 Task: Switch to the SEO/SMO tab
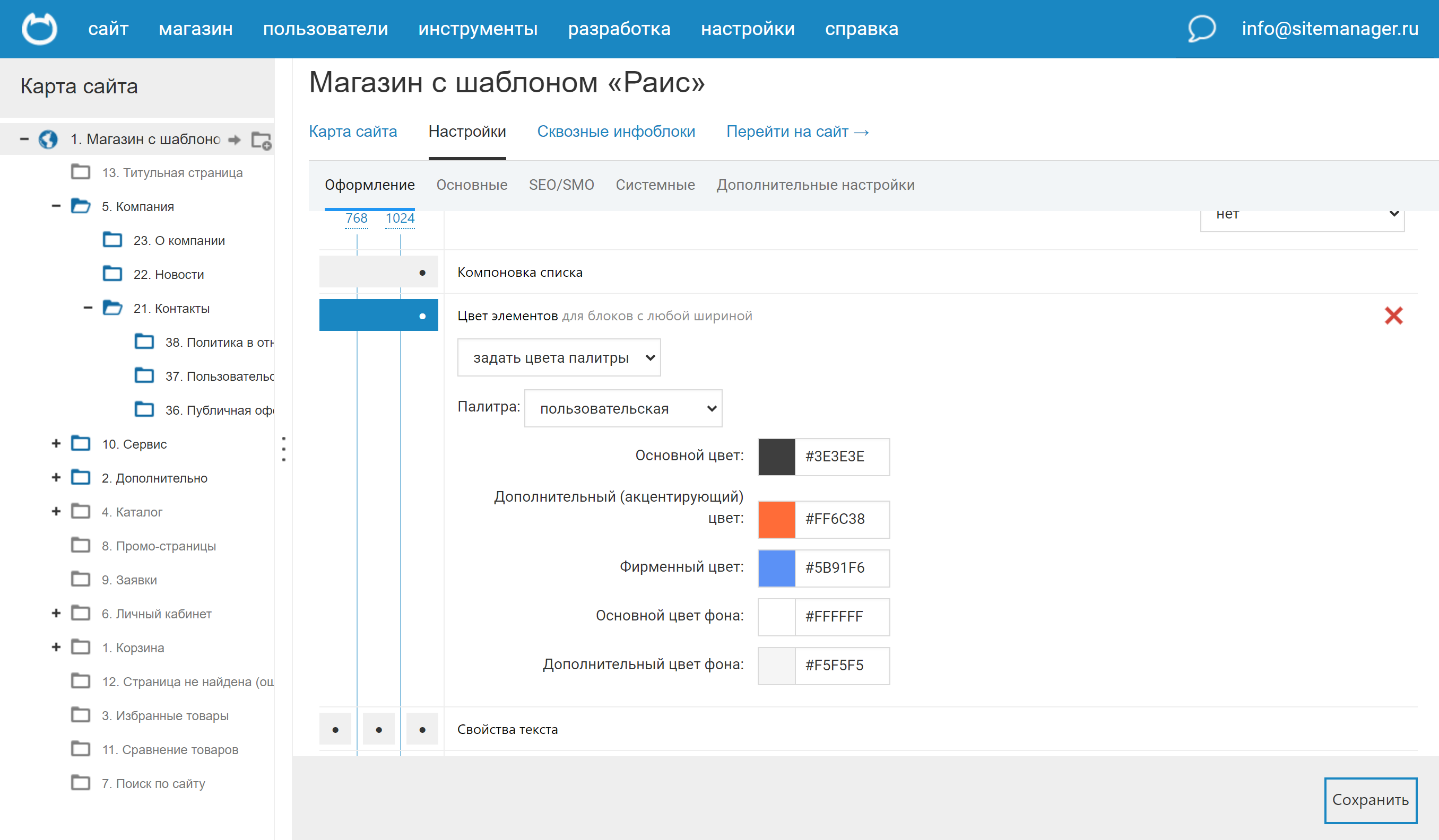(561, 185)
